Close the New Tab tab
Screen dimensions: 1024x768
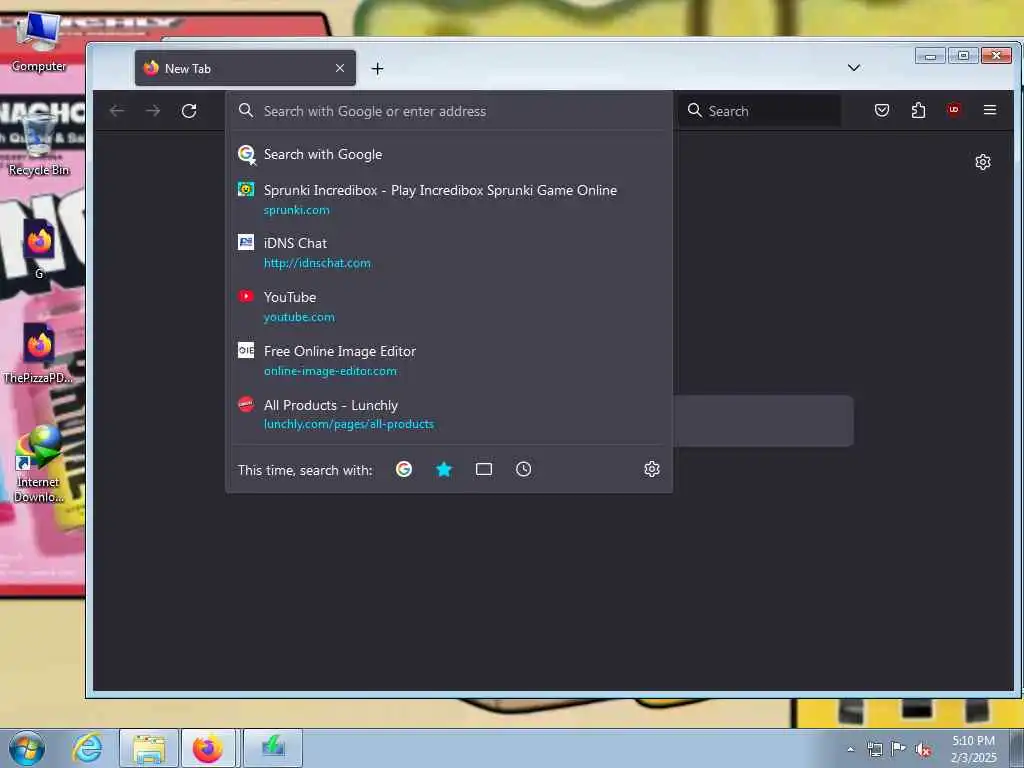[340, 68]
